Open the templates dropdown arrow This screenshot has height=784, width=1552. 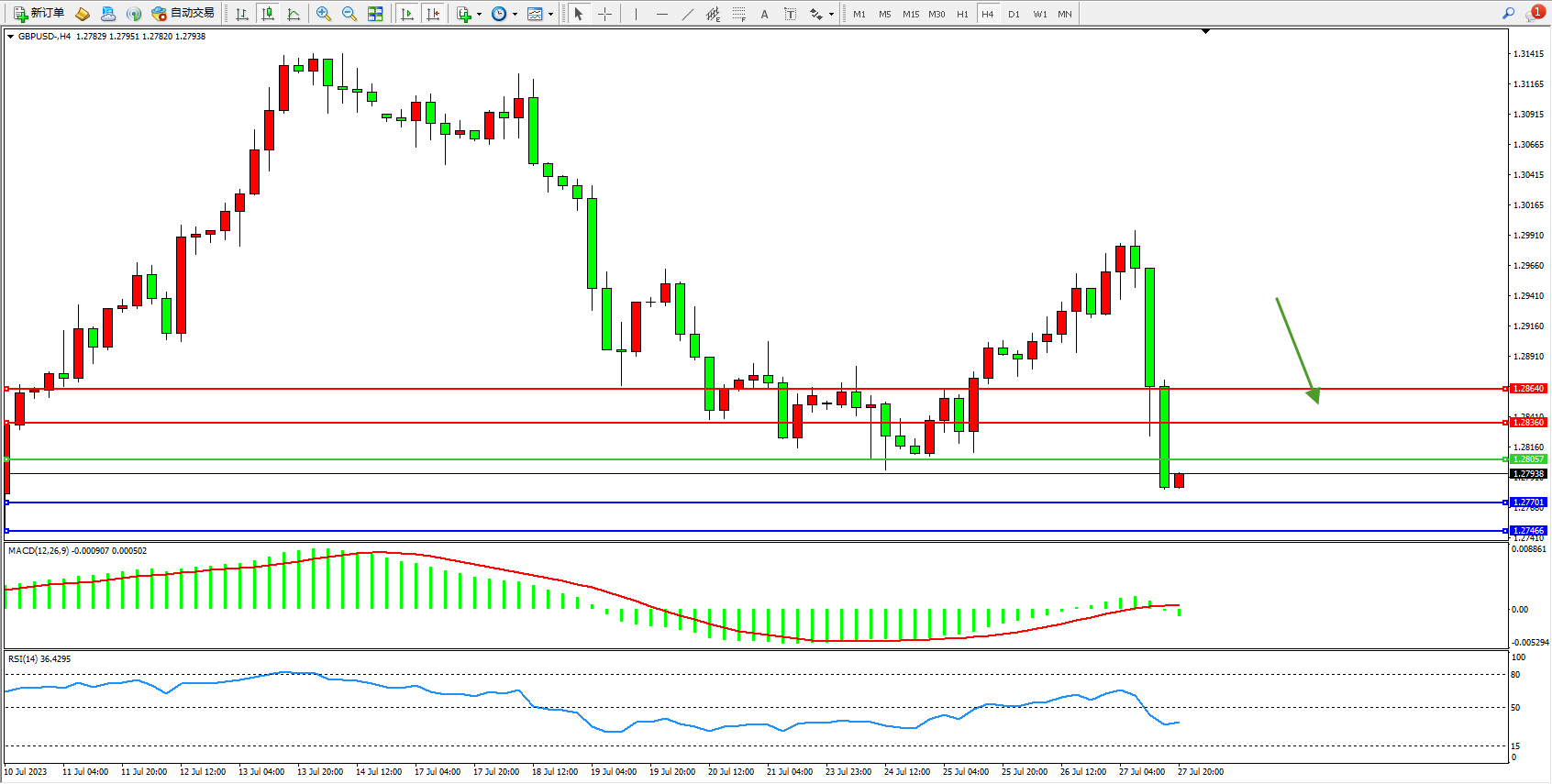(x=550, y=14)
